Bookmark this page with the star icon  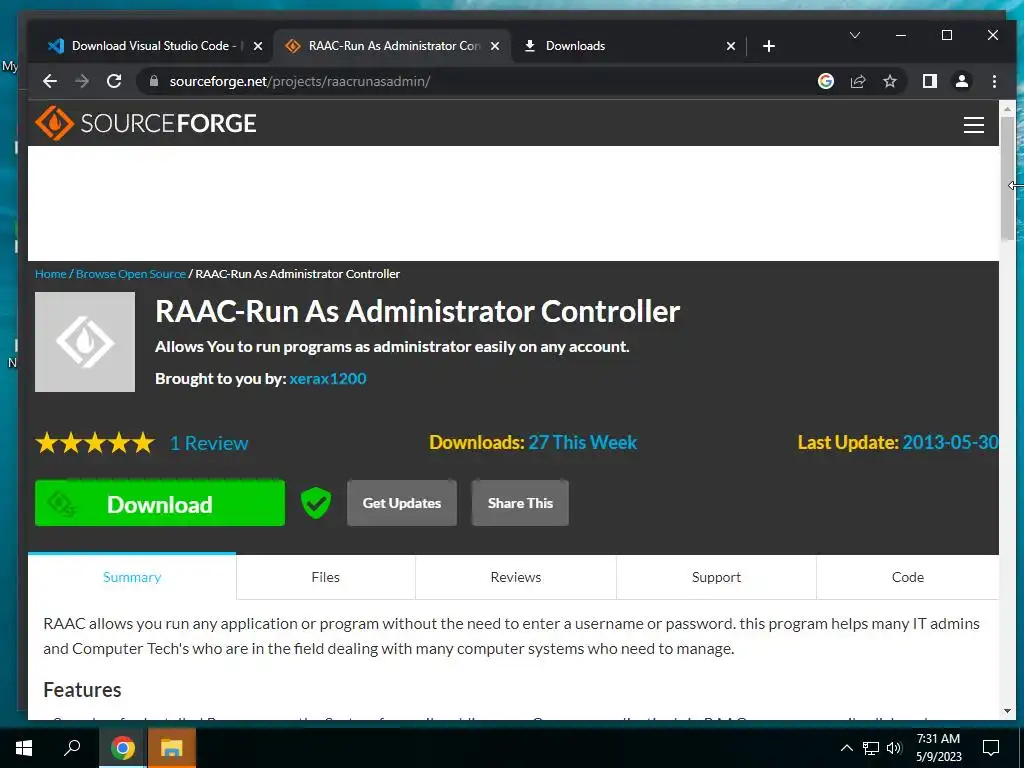[x=889, y=81]
